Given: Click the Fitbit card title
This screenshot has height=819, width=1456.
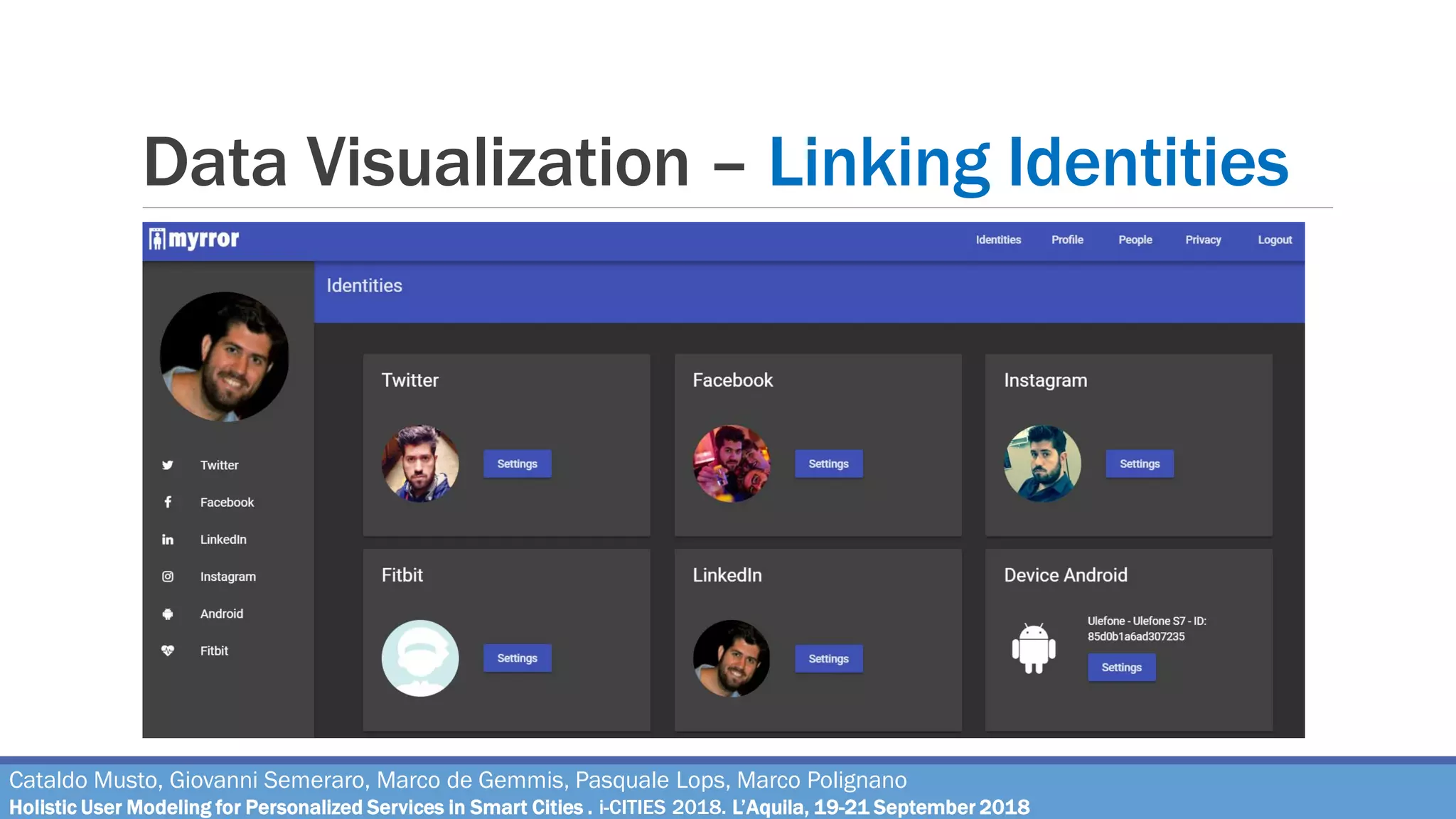Looking at the screenshot, I should click(402, 574).
